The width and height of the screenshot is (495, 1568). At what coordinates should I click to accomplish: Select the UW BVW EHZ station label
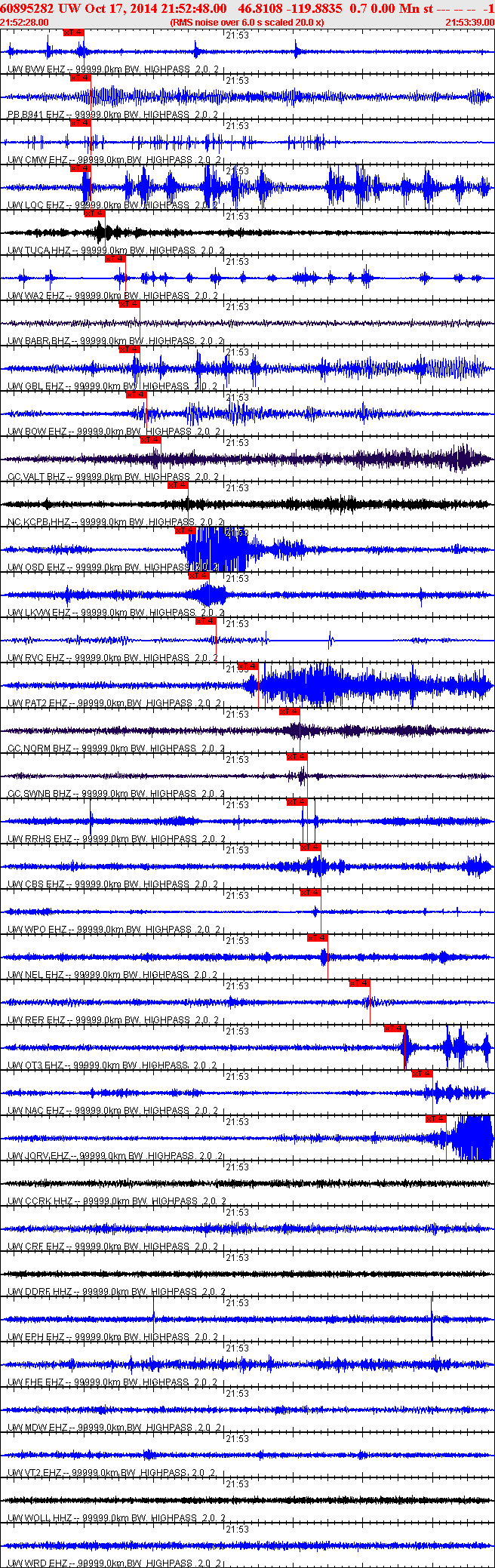point(113,69)
